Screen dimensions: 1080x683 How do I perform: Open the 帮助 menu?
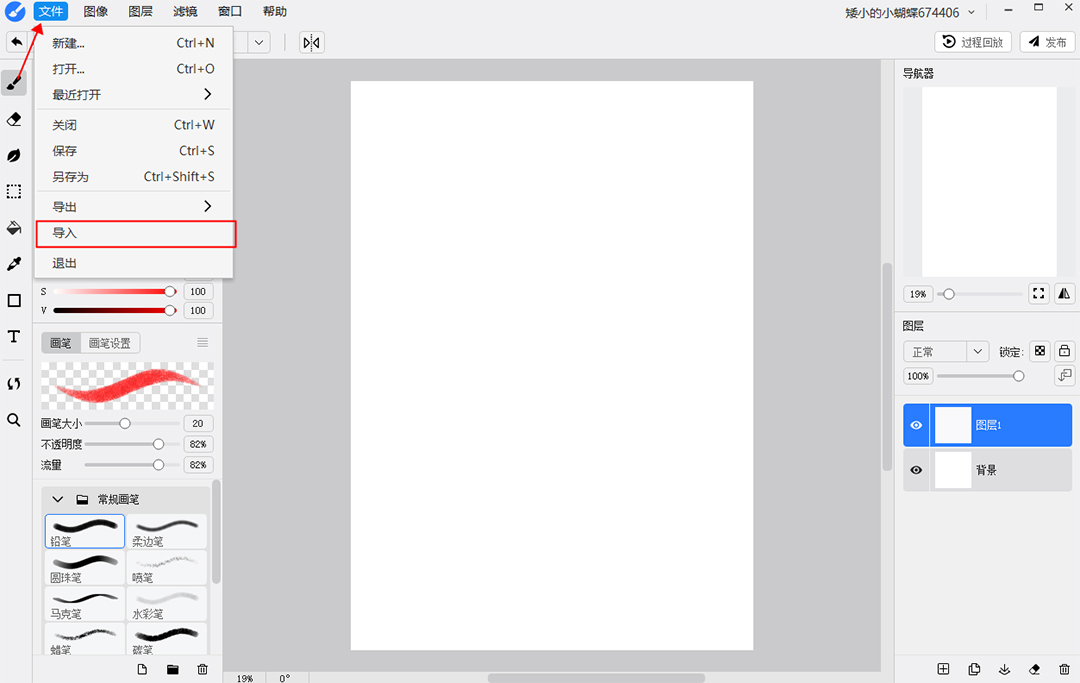(x=275, y=12)
